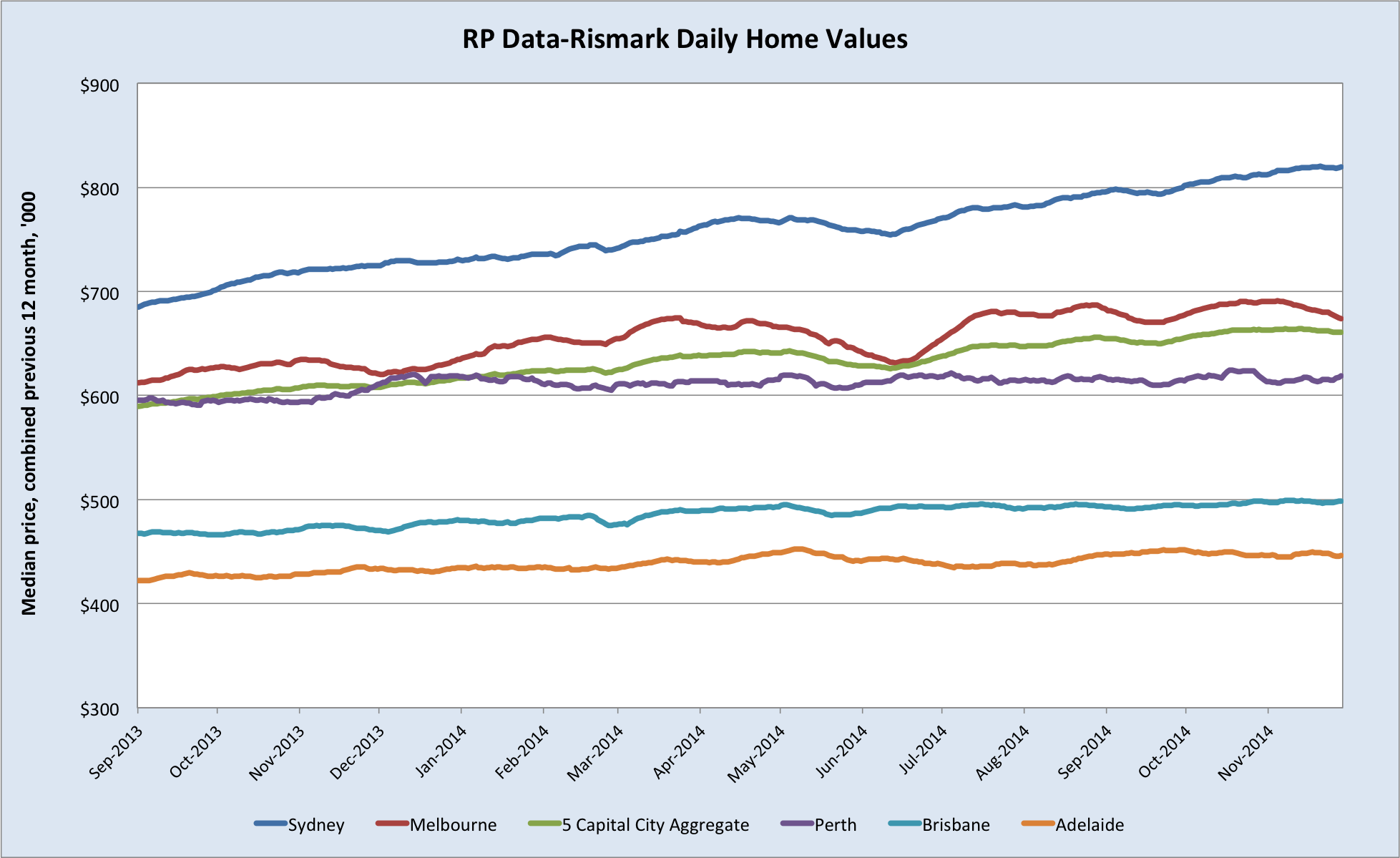Click the $300 y-axis label
1400x858 pixels.
click(99, 709)
